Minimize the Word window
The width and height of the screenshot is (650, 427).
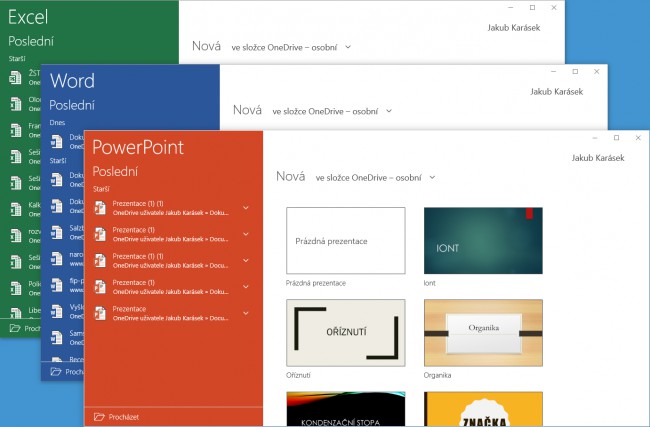[553, 72]
